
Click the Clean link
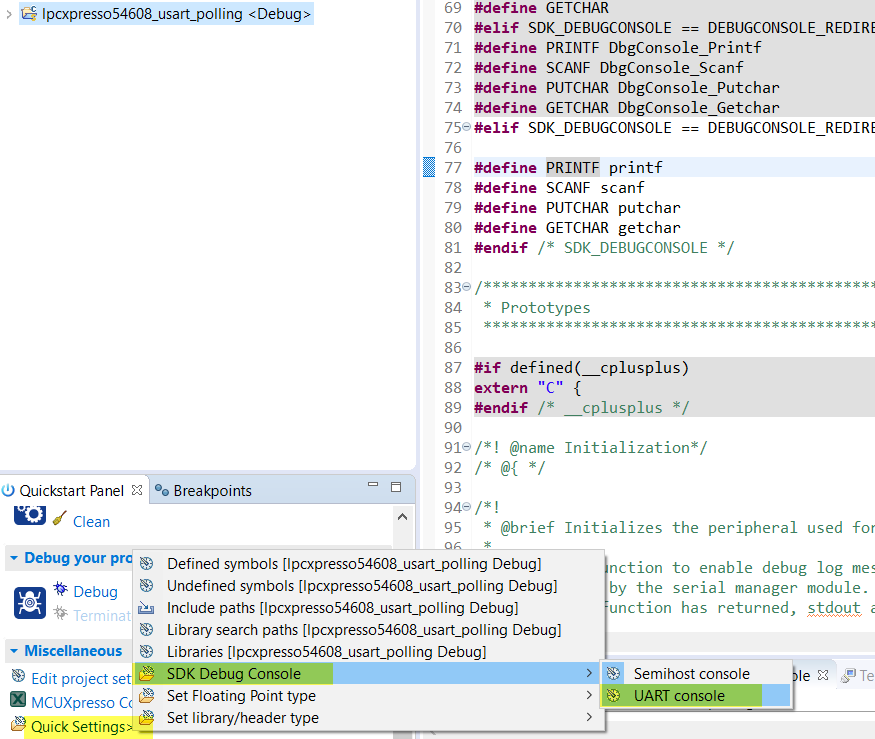[92, 521]
